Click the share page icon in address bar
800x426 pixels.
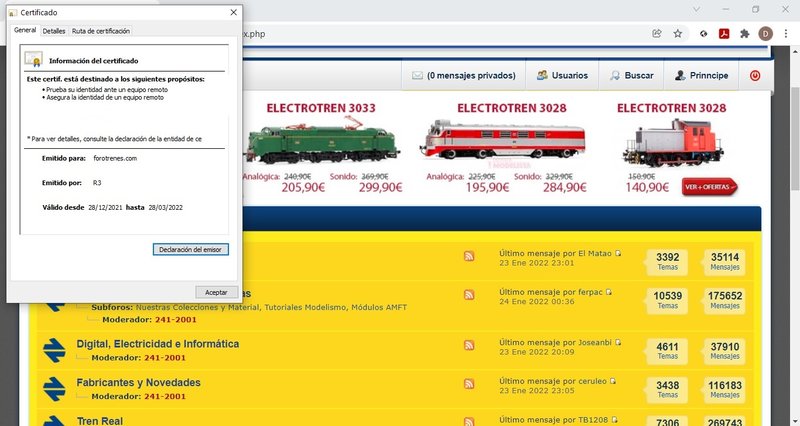(x=657, y=34)
